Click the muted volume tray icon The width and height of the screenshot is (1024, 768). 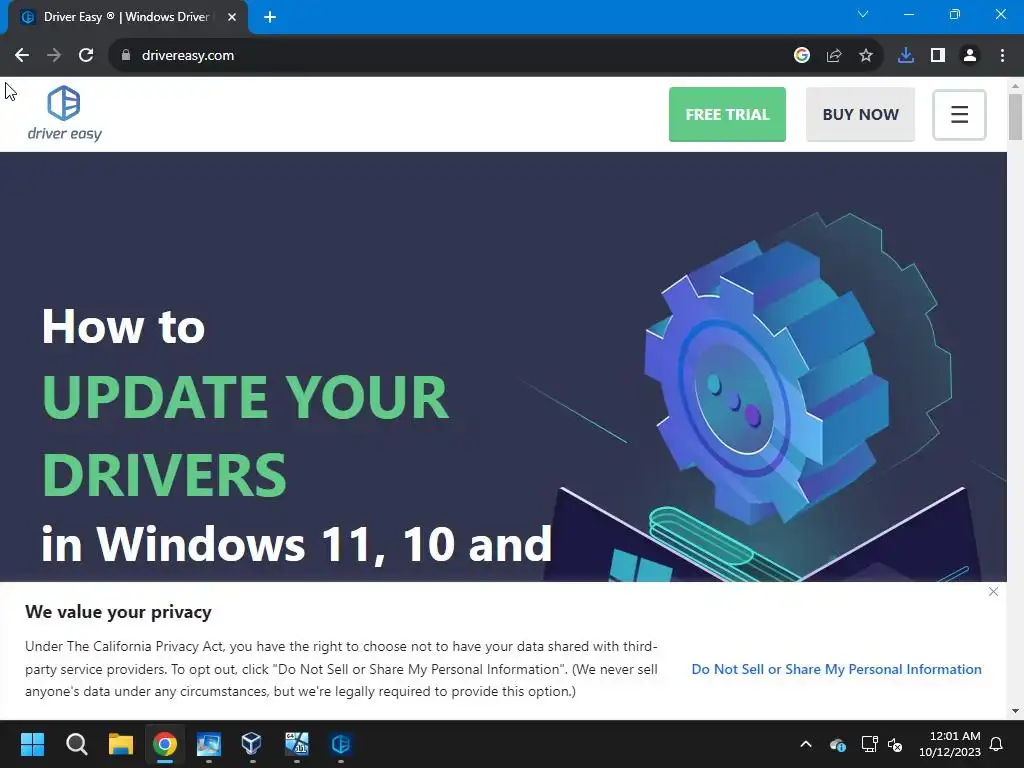(x=895, y=744)
